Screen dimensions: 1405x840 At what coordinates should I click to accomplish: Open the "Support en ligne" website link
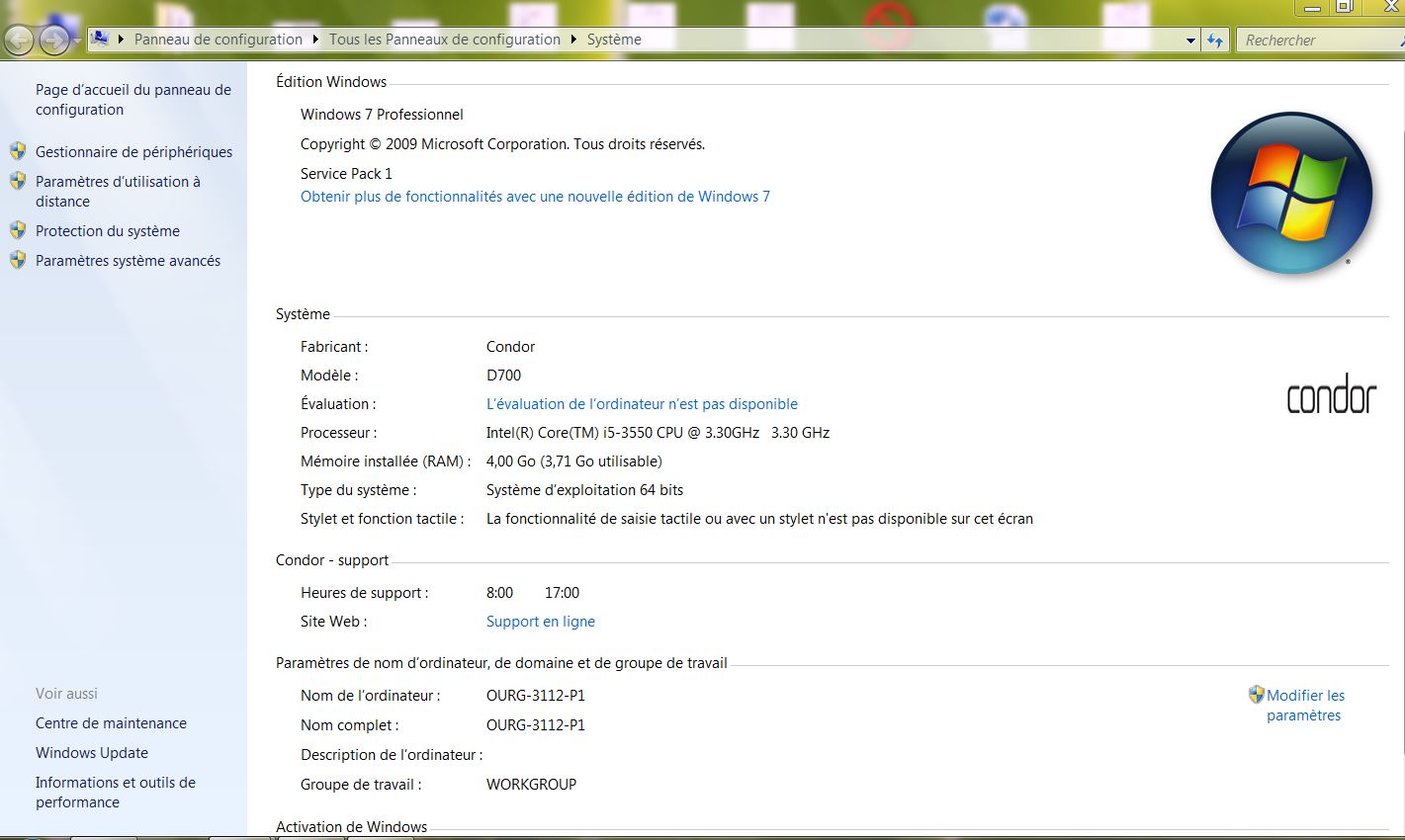point(541,622)
